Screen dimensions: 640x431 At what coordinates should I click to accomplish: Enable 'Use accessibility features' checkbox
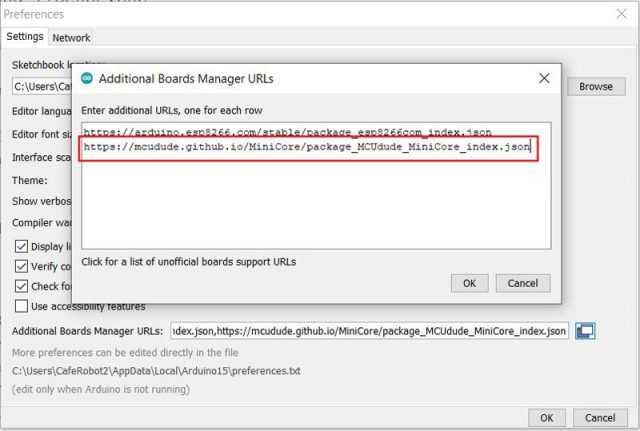(21, 306)
